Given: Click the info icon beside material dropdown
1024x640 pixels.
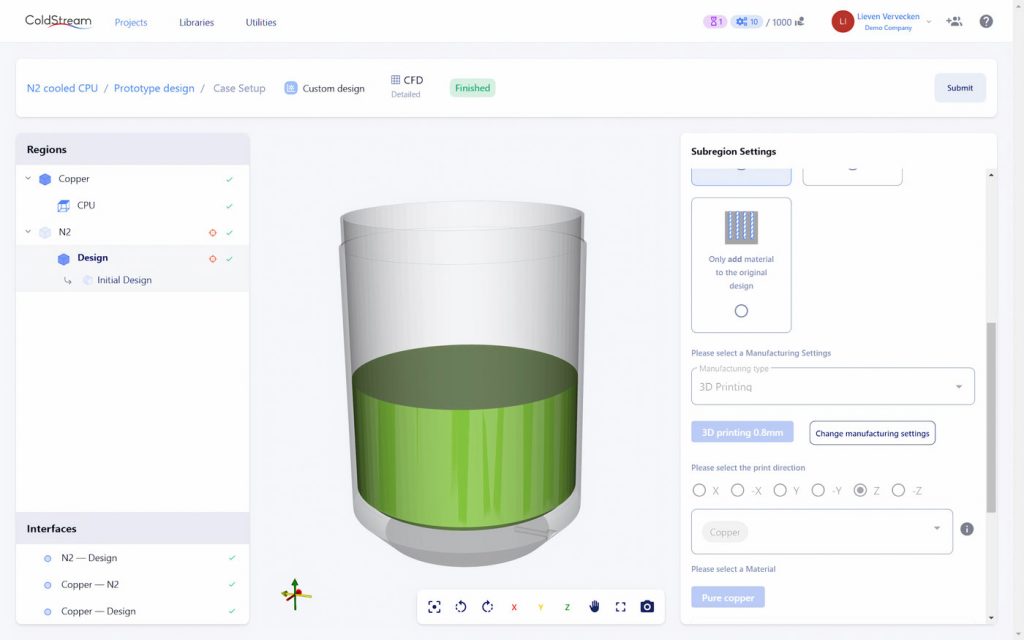Looking at the screenshot, I should click(x=967, y=529).
